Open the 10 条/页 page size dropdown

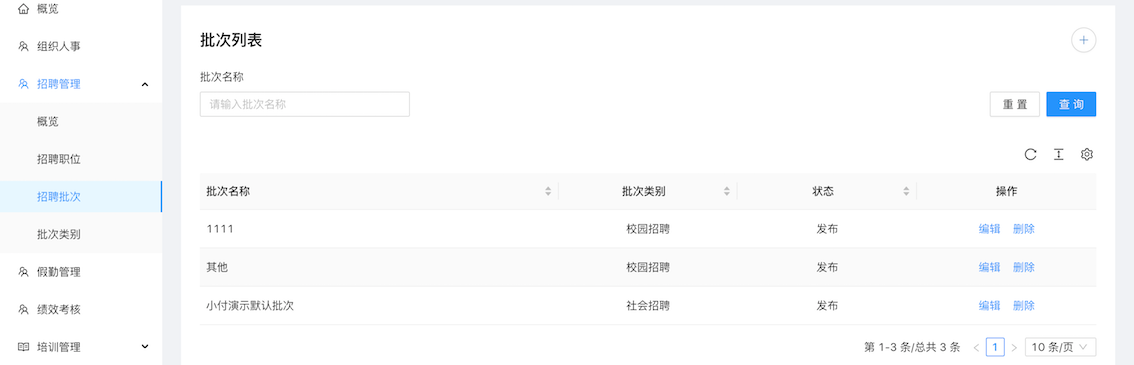point(1060,347)
